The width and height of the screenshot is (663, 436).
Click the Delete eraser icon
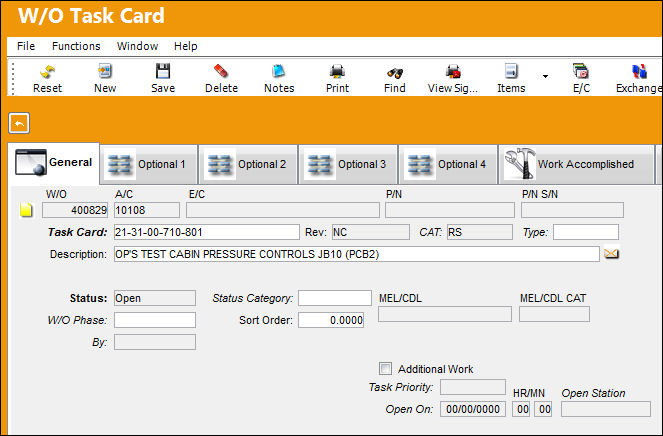click(221, 71)
